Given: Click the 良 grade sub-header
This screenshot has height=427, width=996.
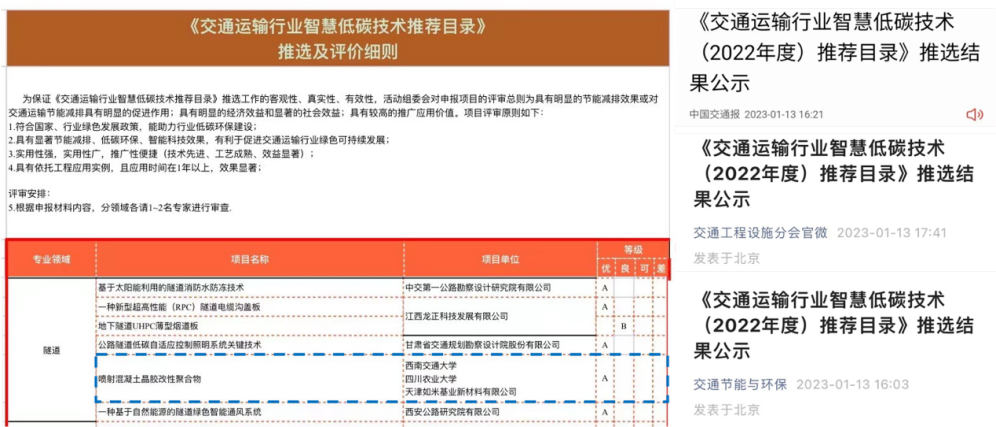Looking at the screenshot, I should click(624, 268).
